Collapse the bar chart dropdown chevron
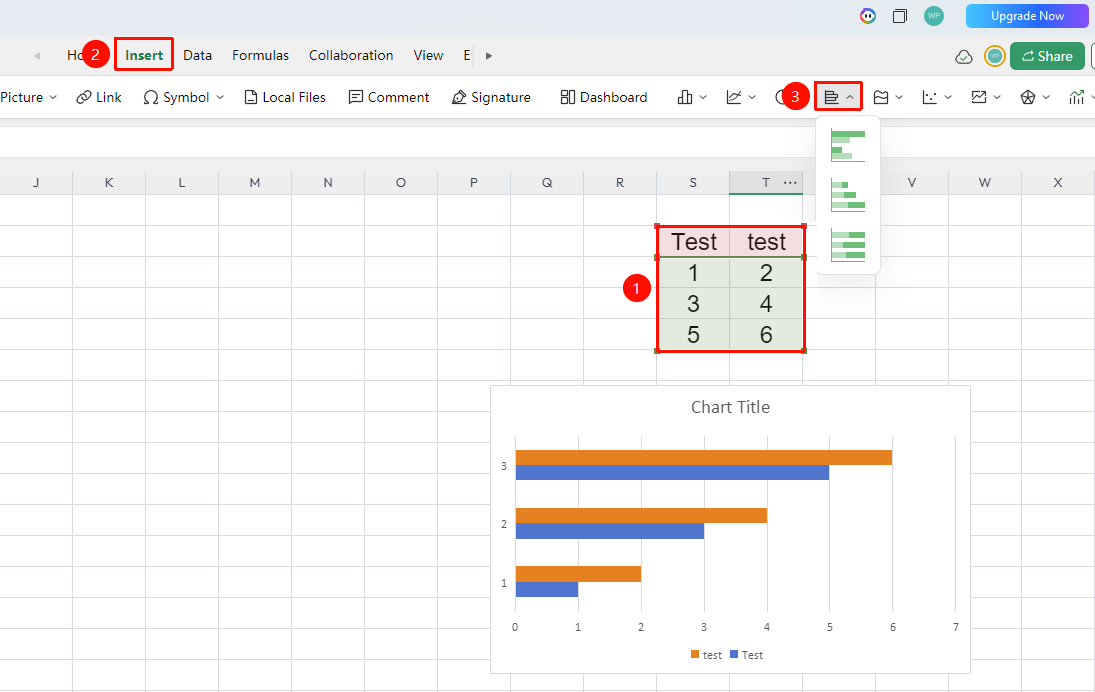Viewport: 1095px width, 692px height. pyautogui.click(x=850, y=97)
